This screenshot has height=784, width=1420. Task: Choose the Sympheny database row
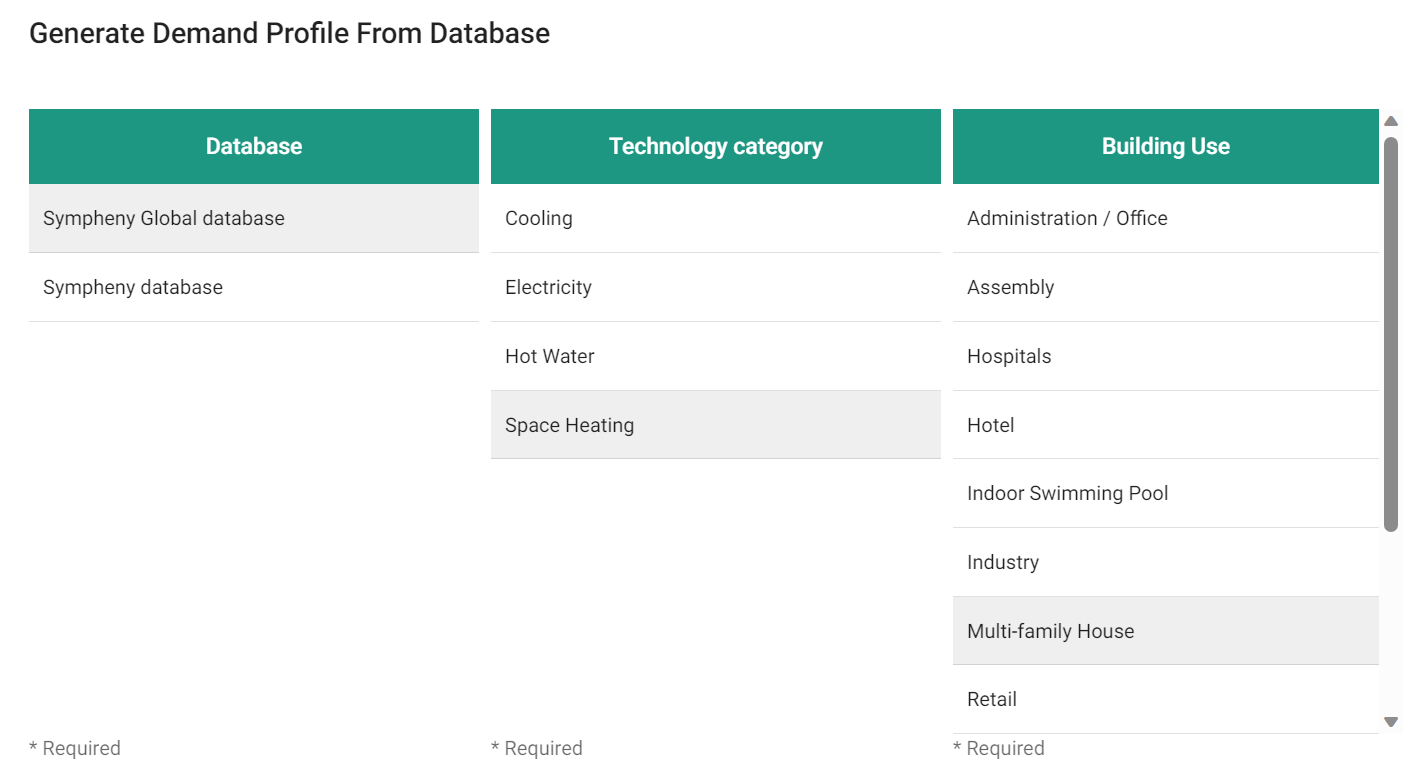click(x=253, y=287)
